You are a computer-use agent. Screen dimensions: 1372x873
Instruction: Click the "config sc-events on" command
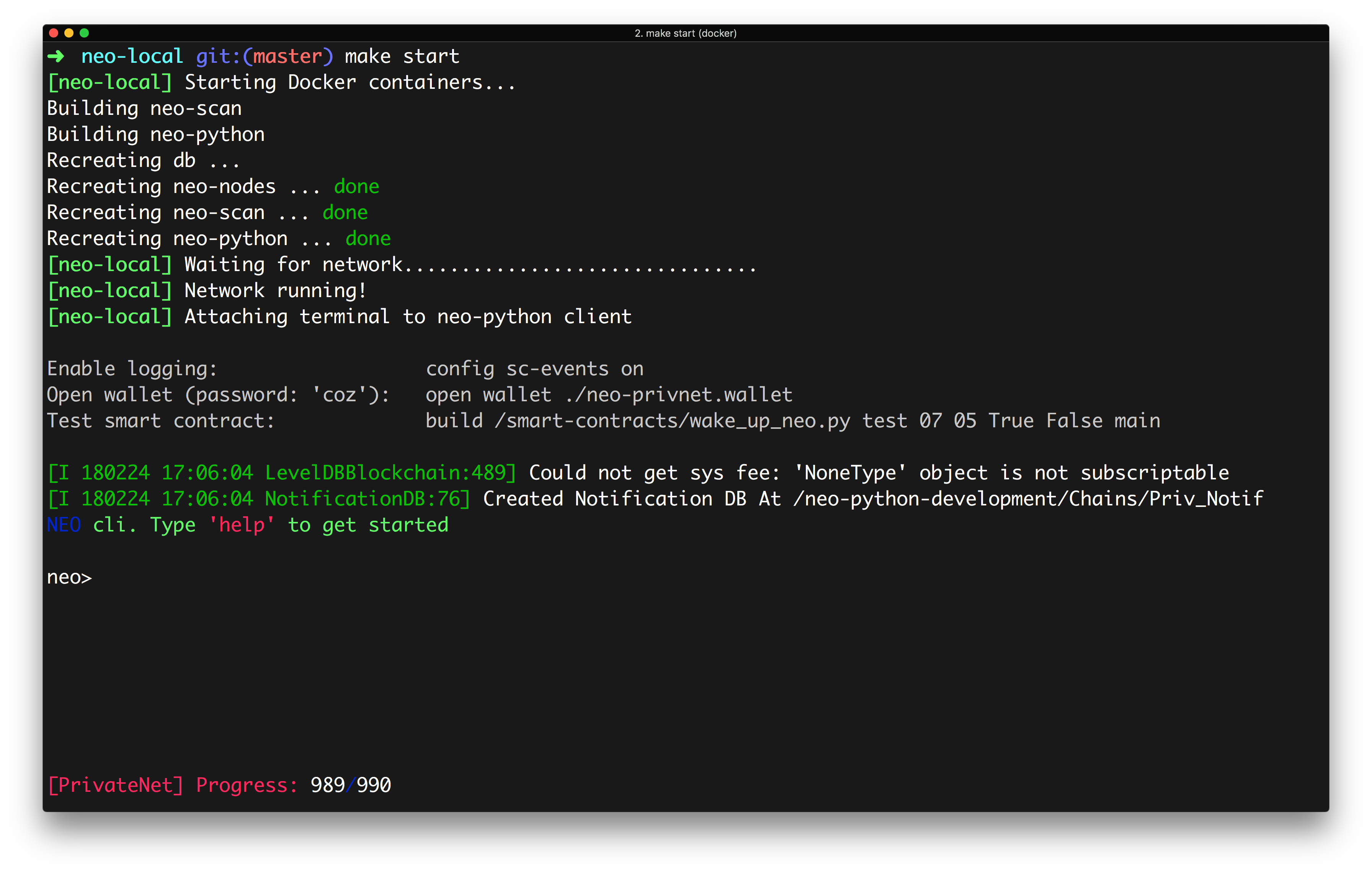coord(534,369)
